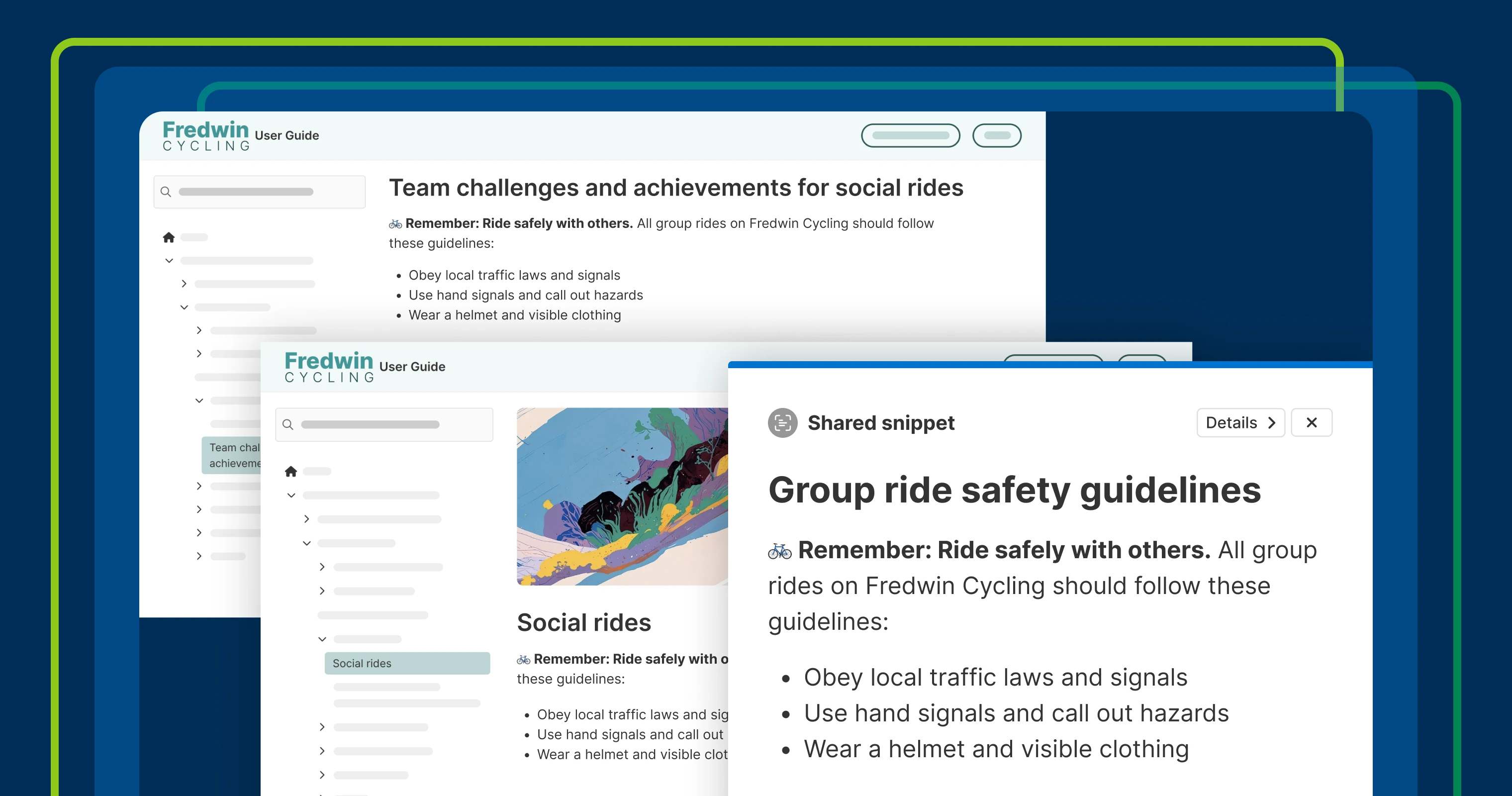The height and width of the screenshot is (796, 1512).
Task: Select the Social rides sidebar item
Action: [407, 663]
